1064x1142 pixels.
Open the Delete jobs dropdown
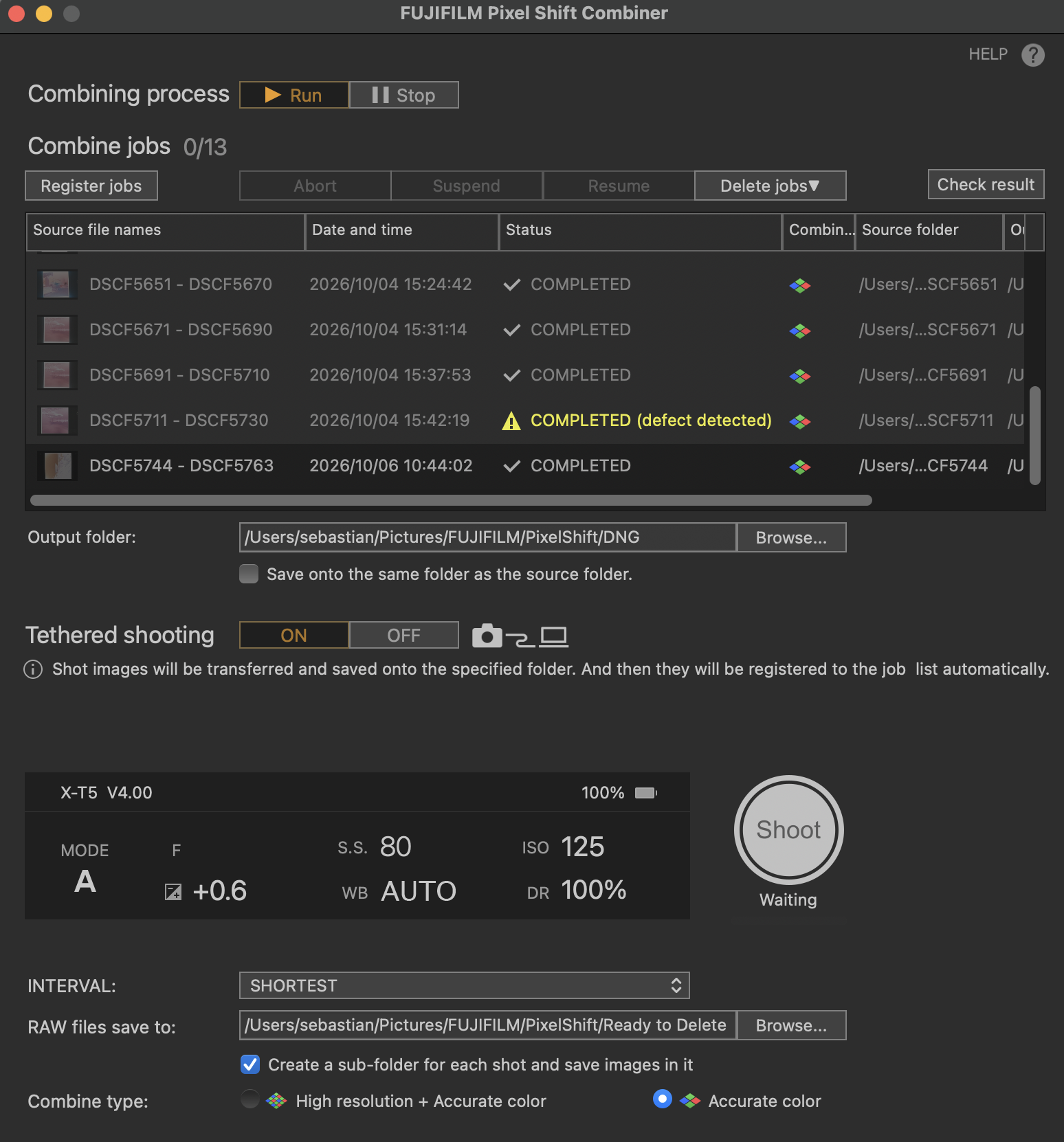(770, 186)
